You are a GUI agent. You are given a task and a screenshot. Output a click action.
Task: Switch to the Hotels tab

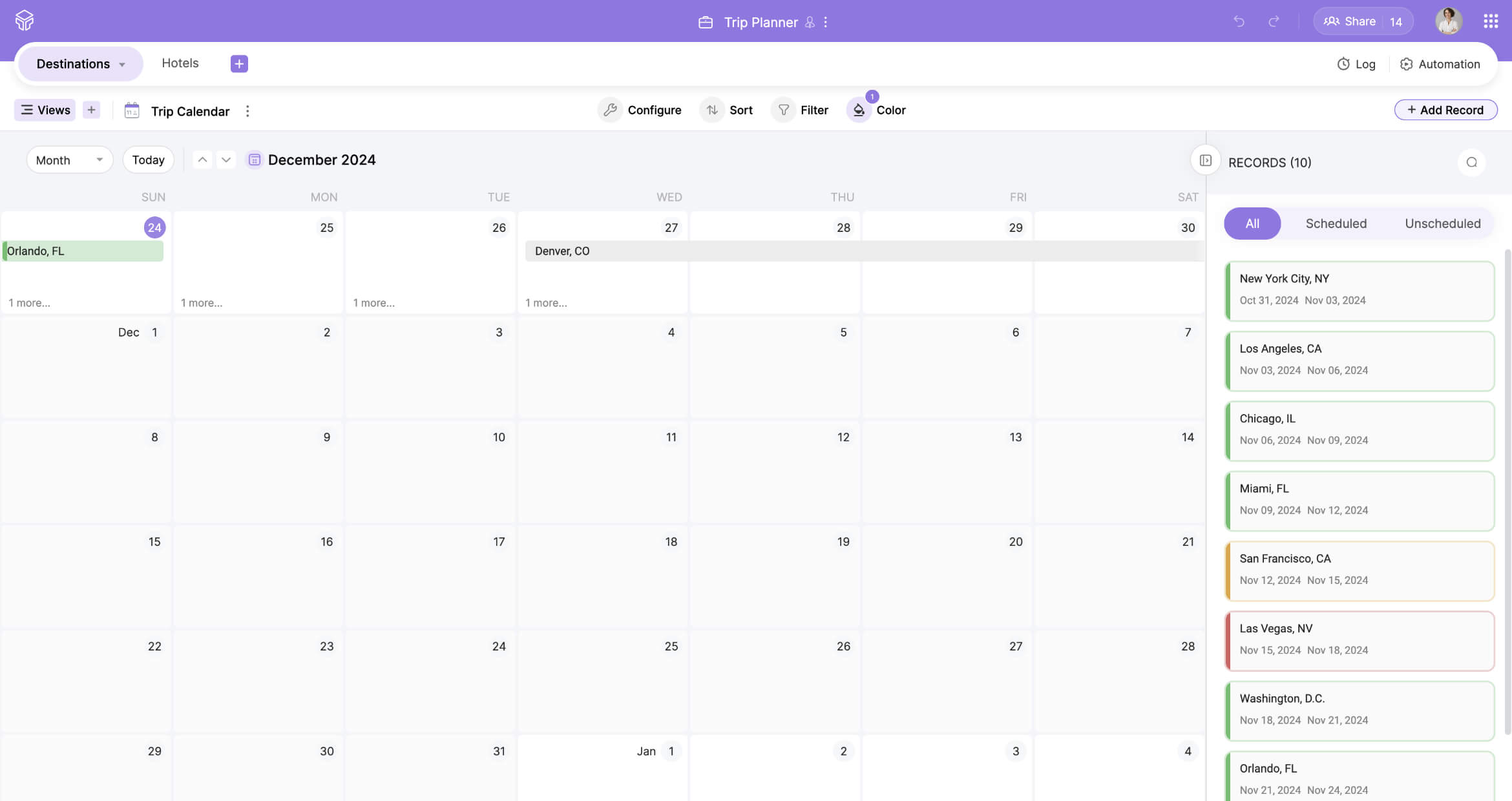coord(180,63)
